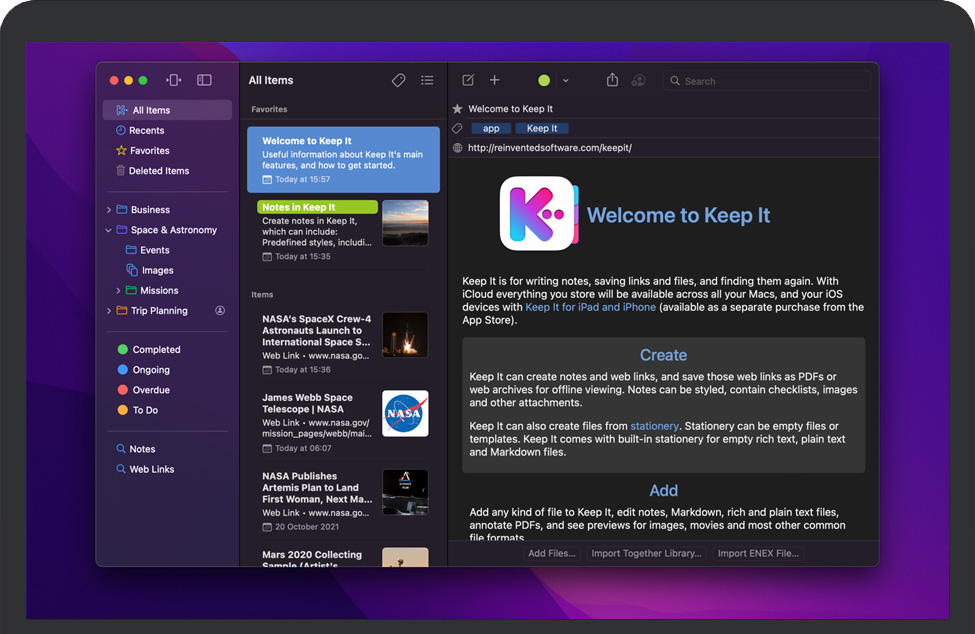Open the tag filter icon above list
The image size is (975, 634).
[x=398, y=80]
